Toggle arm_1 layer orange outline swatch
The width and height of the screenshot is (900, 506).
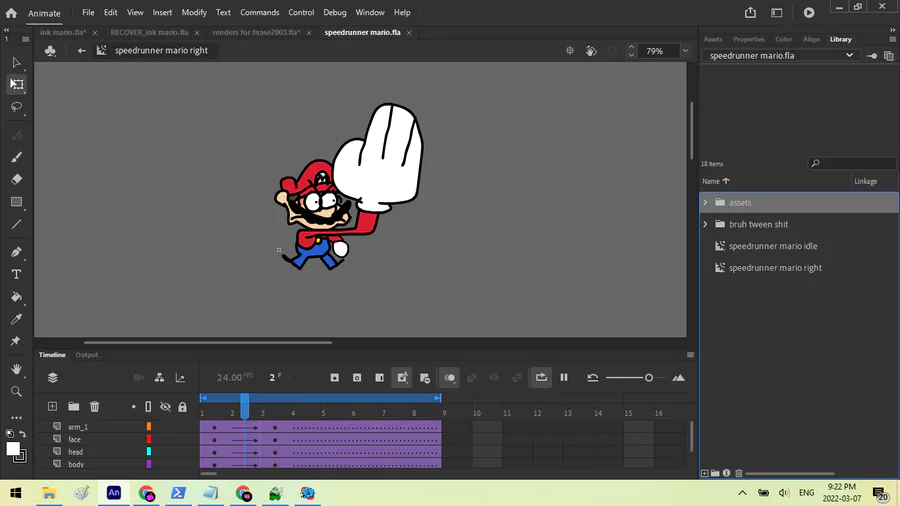click(149, 426)
